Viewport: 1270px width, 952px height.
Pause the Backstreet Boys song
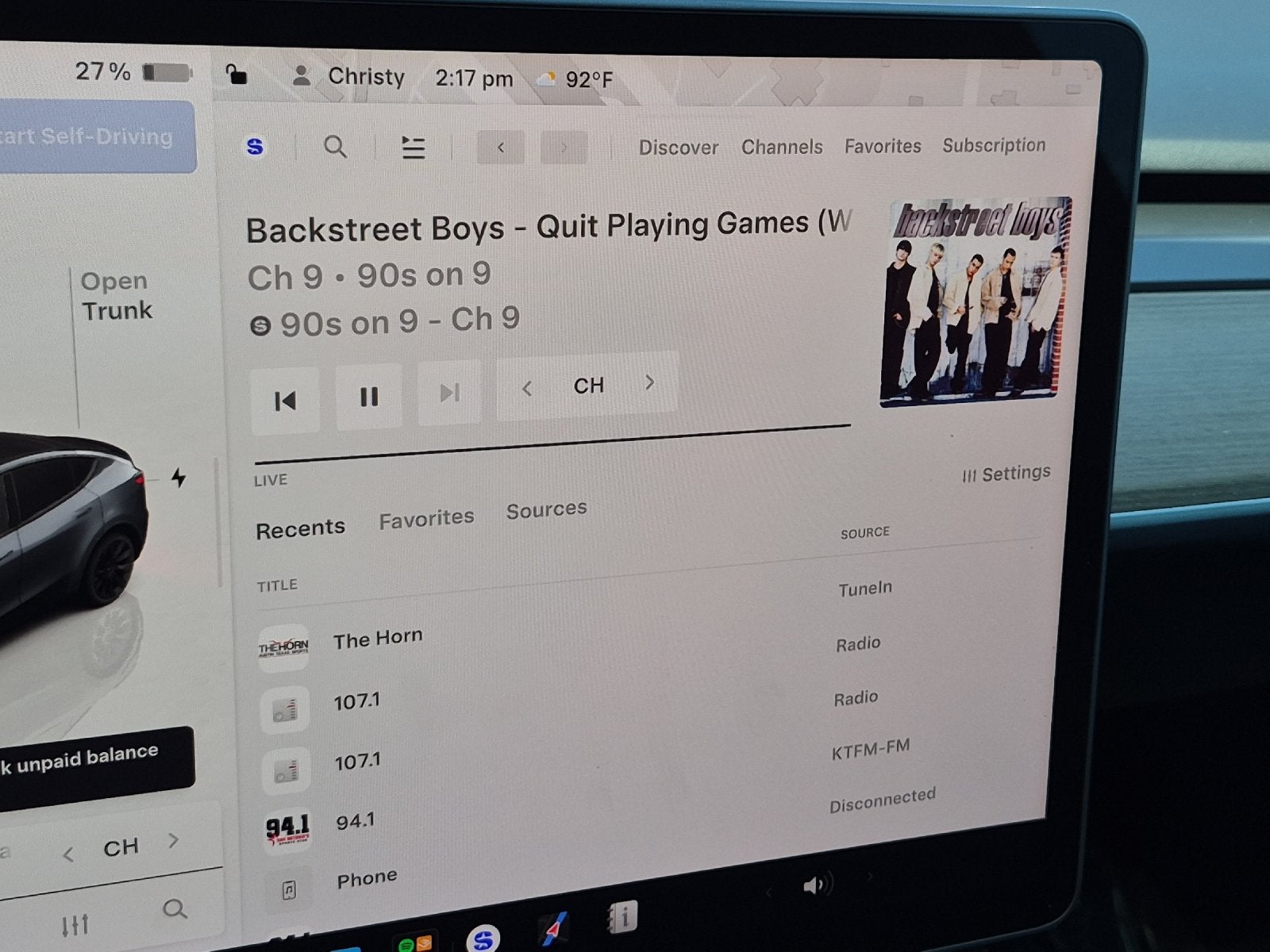(x=369, y=397)
